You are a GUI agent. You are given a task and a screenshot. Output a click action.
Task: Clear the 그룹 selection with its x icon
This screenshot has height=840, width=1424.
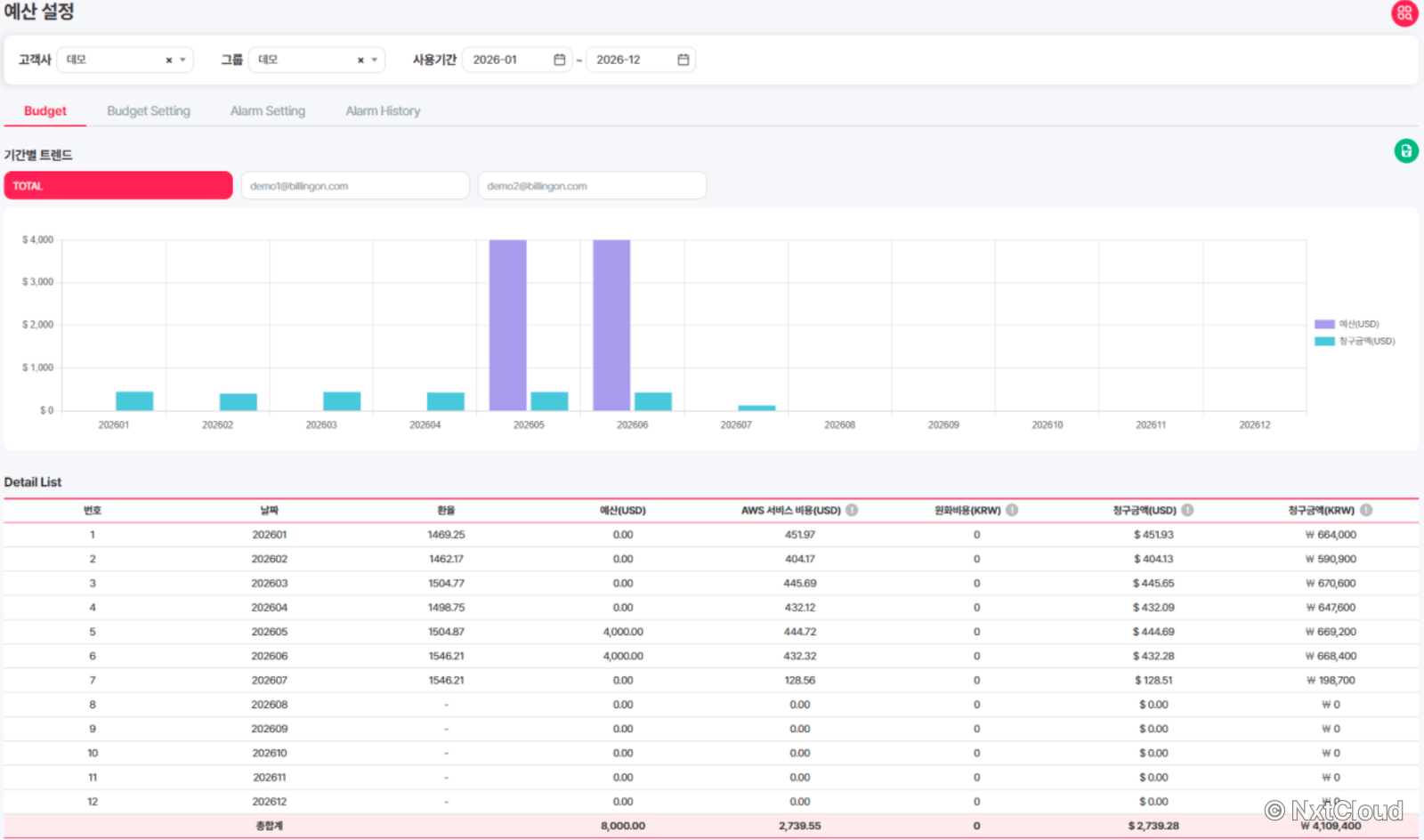point(360,61)
